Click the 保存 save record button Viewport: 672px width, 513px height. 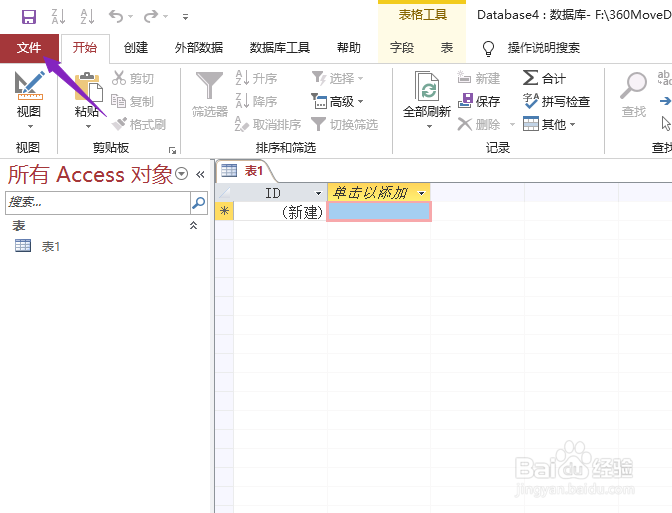click(x=479, y=102)
